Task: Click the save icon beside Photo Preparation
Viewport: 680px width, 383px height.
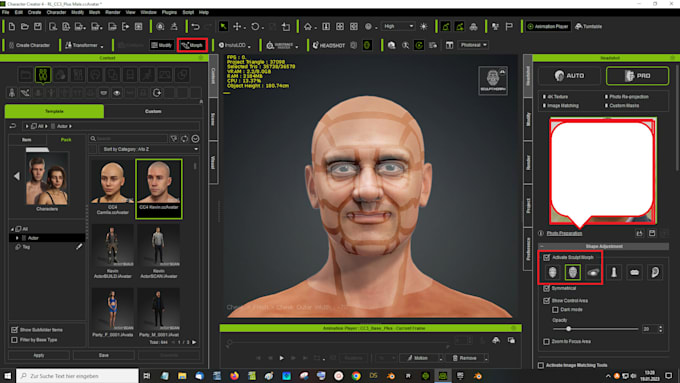Action: point(652,233)
